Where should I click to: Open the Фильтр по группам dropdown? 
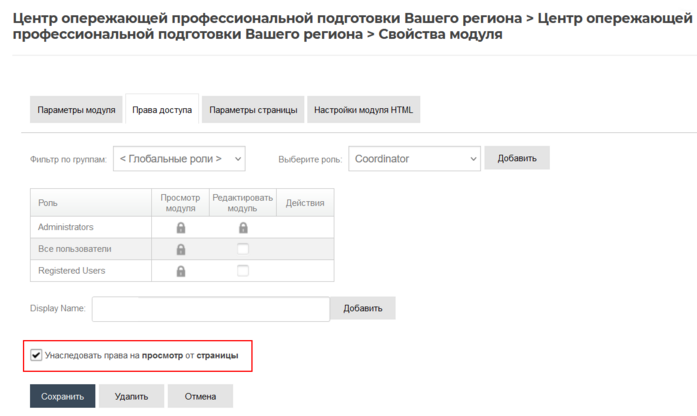(179, 158)
